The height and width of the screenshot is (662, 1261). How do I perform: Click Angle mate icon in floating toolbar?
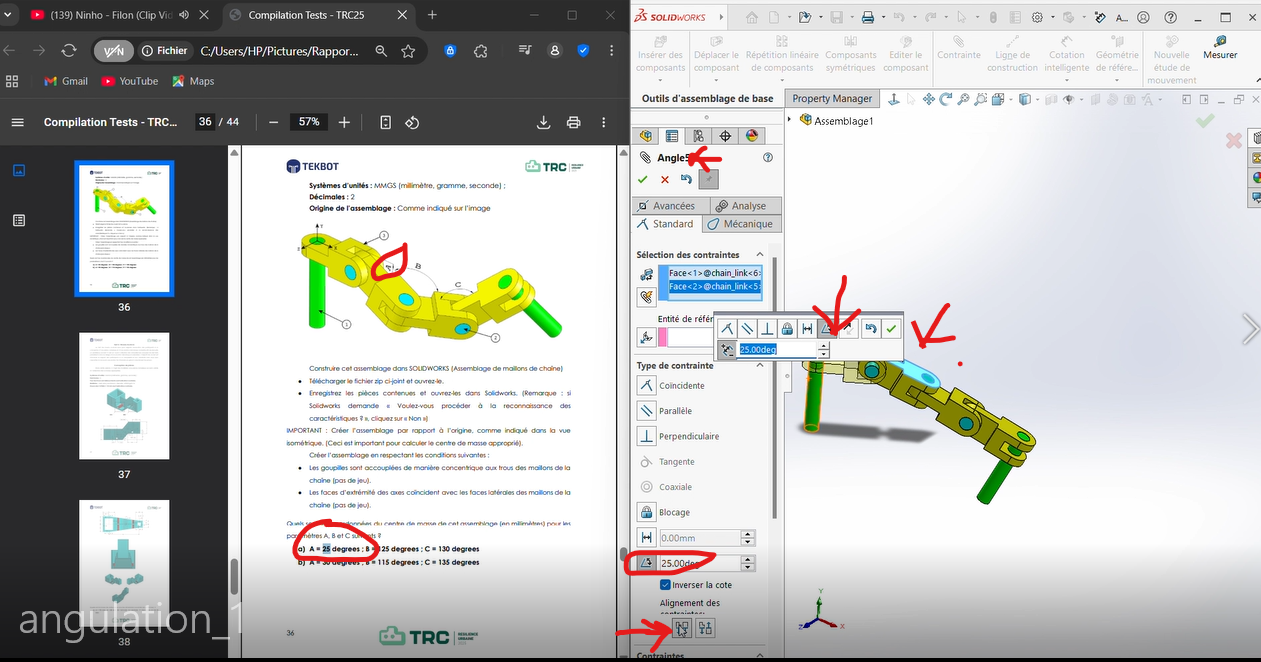coord(828,328)
